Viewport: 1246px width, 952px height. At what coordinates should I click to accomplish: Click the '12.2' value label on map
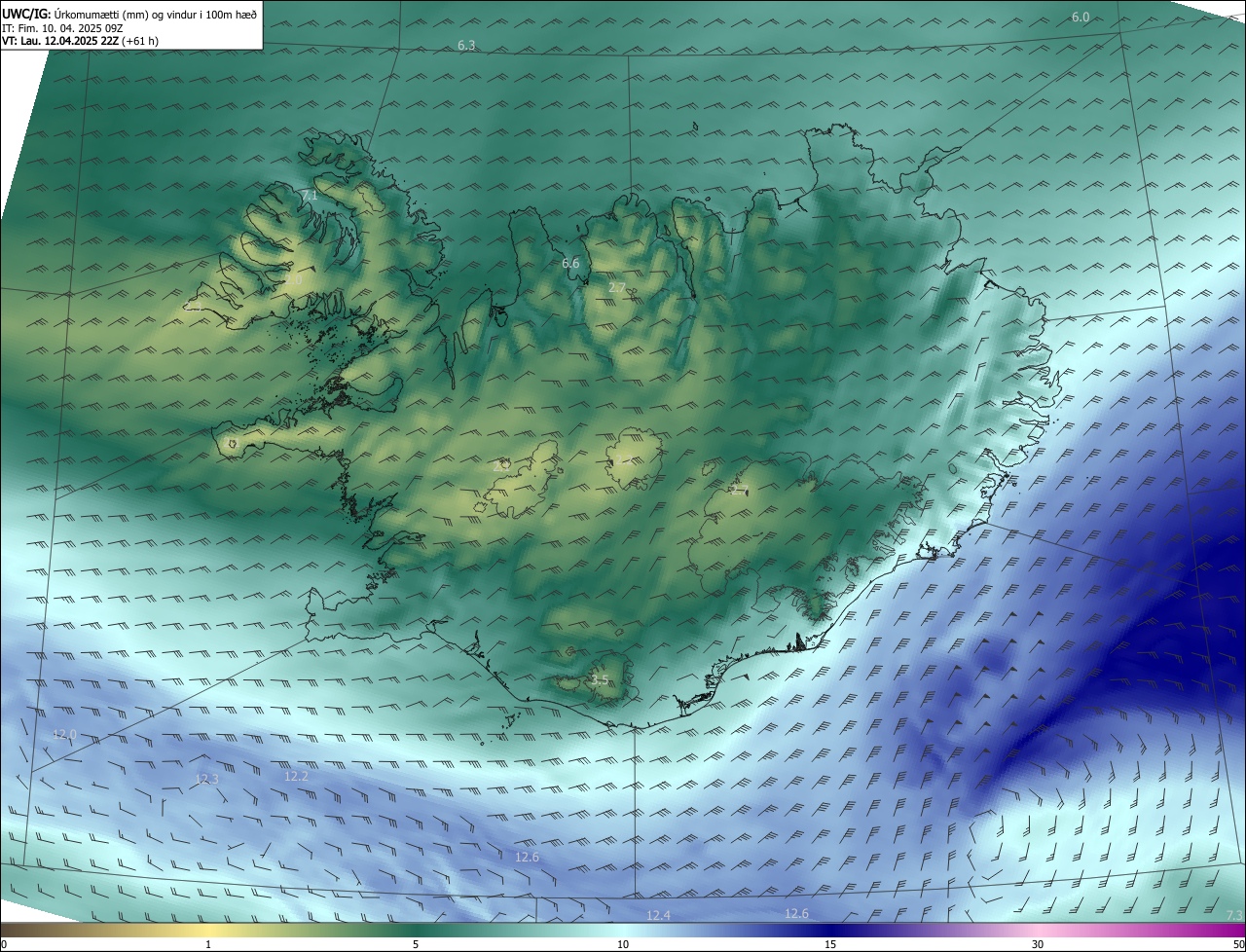pyautogui.click(x=296, y=776)
